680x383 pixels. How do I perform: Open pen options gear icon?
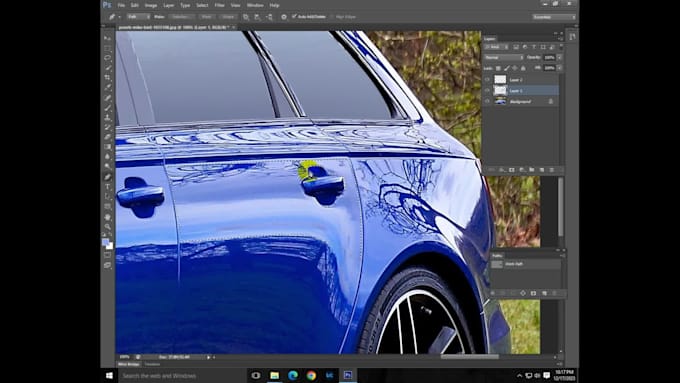point(284,17)
